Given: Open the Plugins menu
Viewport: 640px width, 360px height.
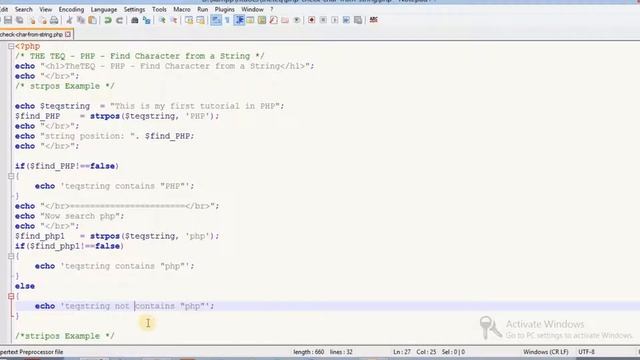Looking at the screenshot, I should point(224,9).
